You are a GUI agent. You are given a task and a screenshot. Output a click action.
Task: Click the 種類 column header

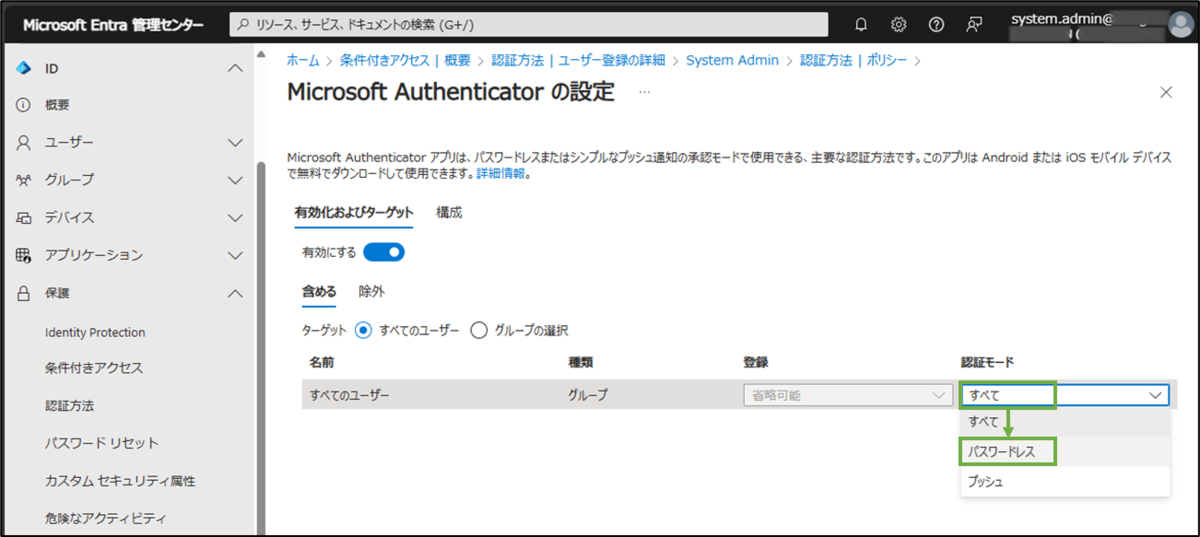tap(581, 362)
